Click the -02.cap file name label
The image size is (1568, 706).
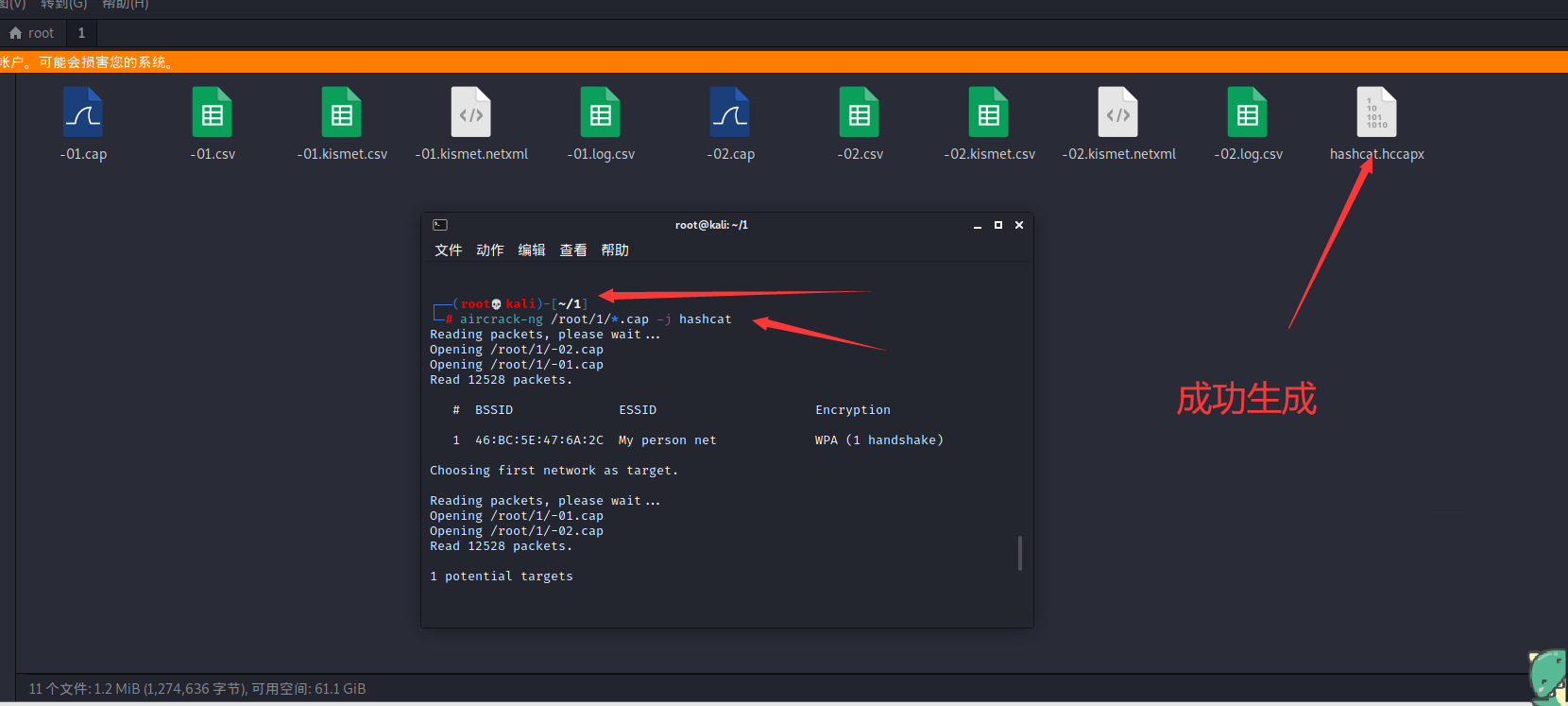730,154
